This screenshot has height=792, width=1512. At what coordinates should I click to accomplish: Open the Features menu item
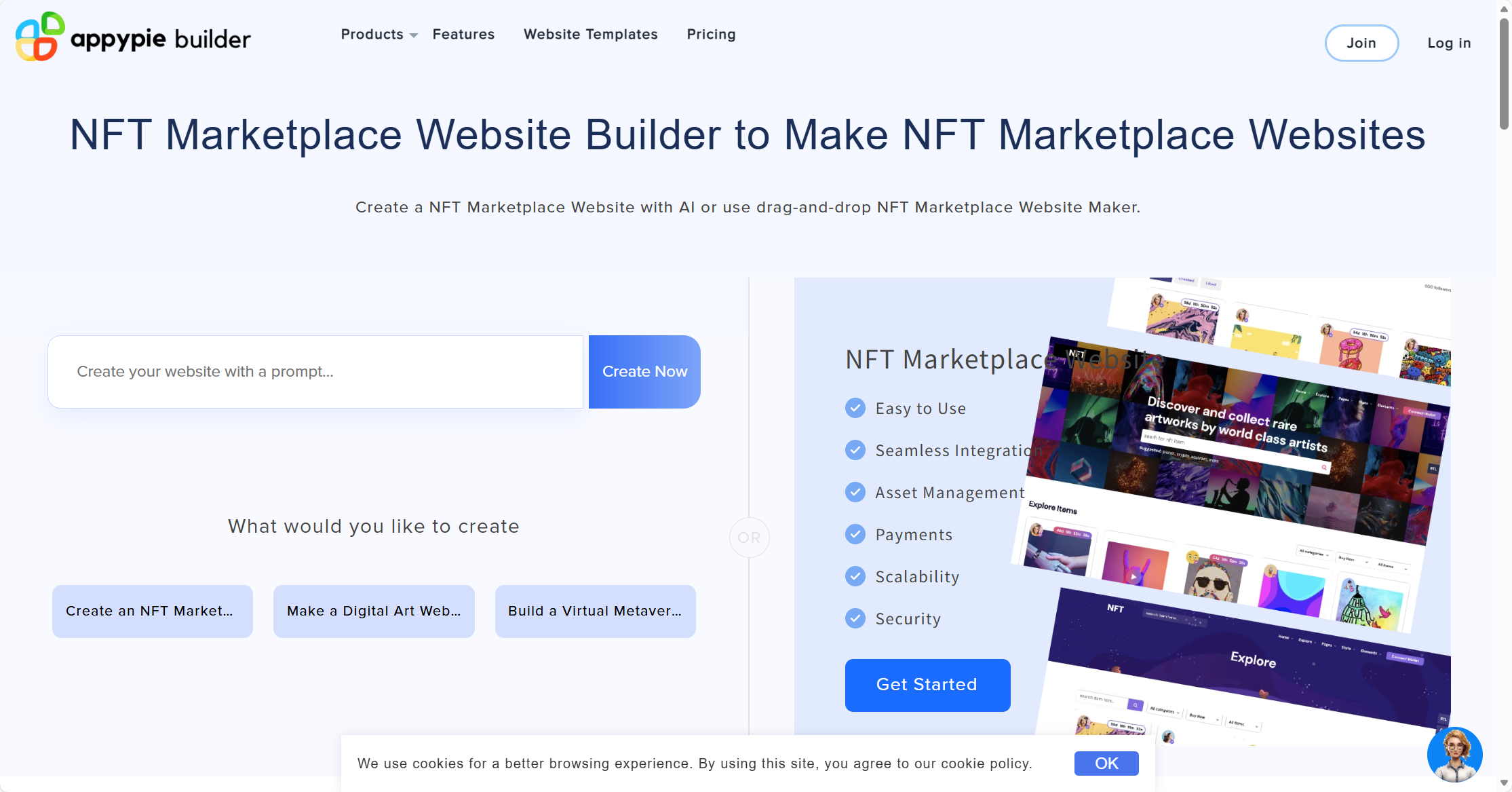463,35
